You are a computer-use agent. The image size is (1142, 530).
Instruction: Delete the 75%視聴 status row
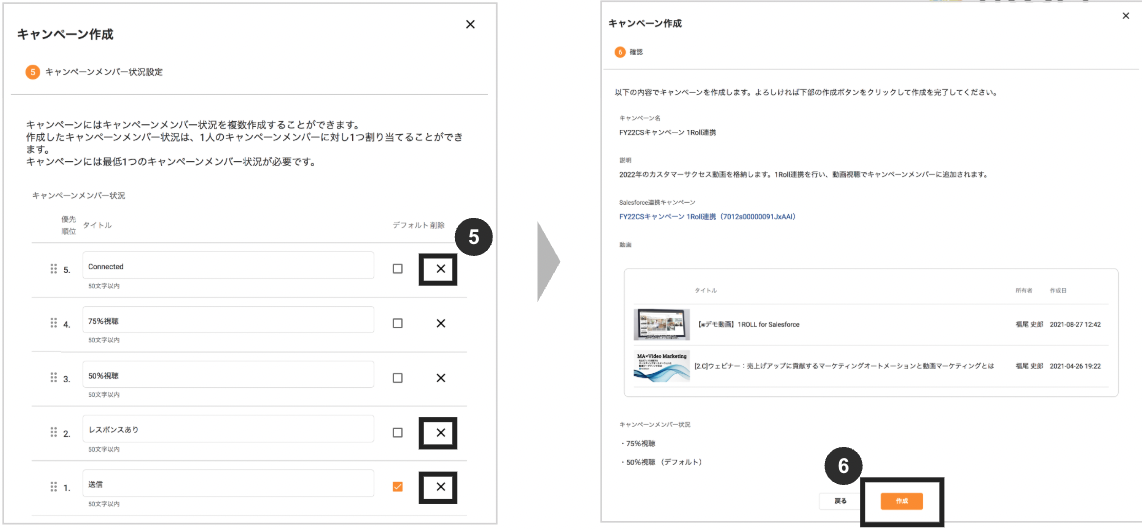point(440,323)
